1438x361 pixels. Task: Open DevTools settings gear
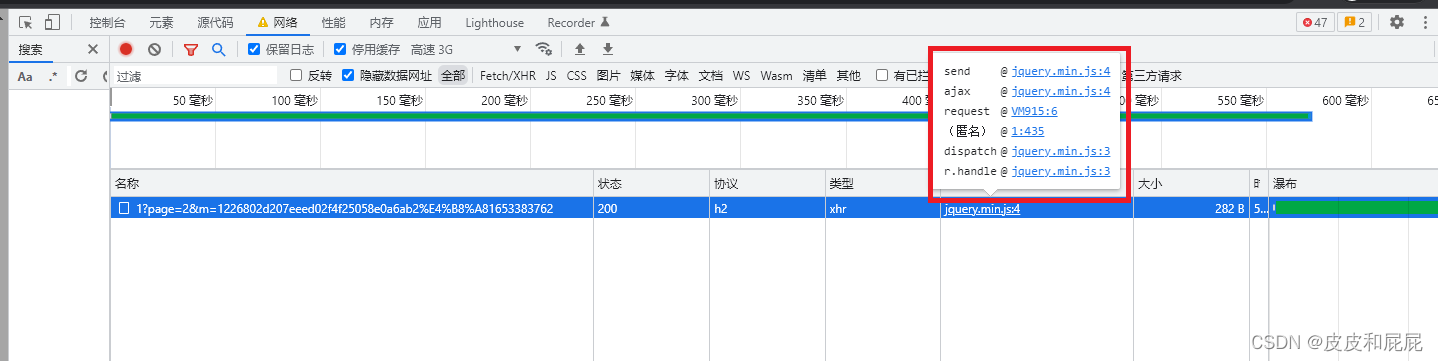click(x=1397, y=21)
